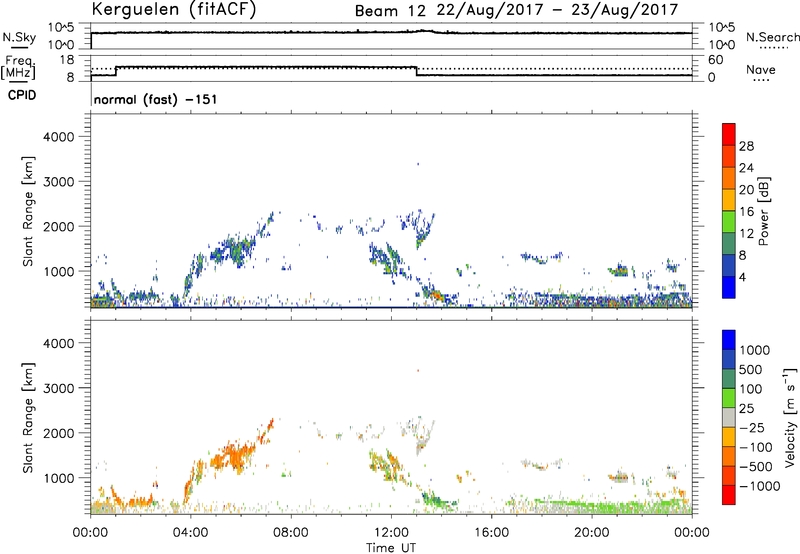Click the grey segment of Velocity colorbar
The width and height of the screenshot is (800, 554).
tap(729, 418)
